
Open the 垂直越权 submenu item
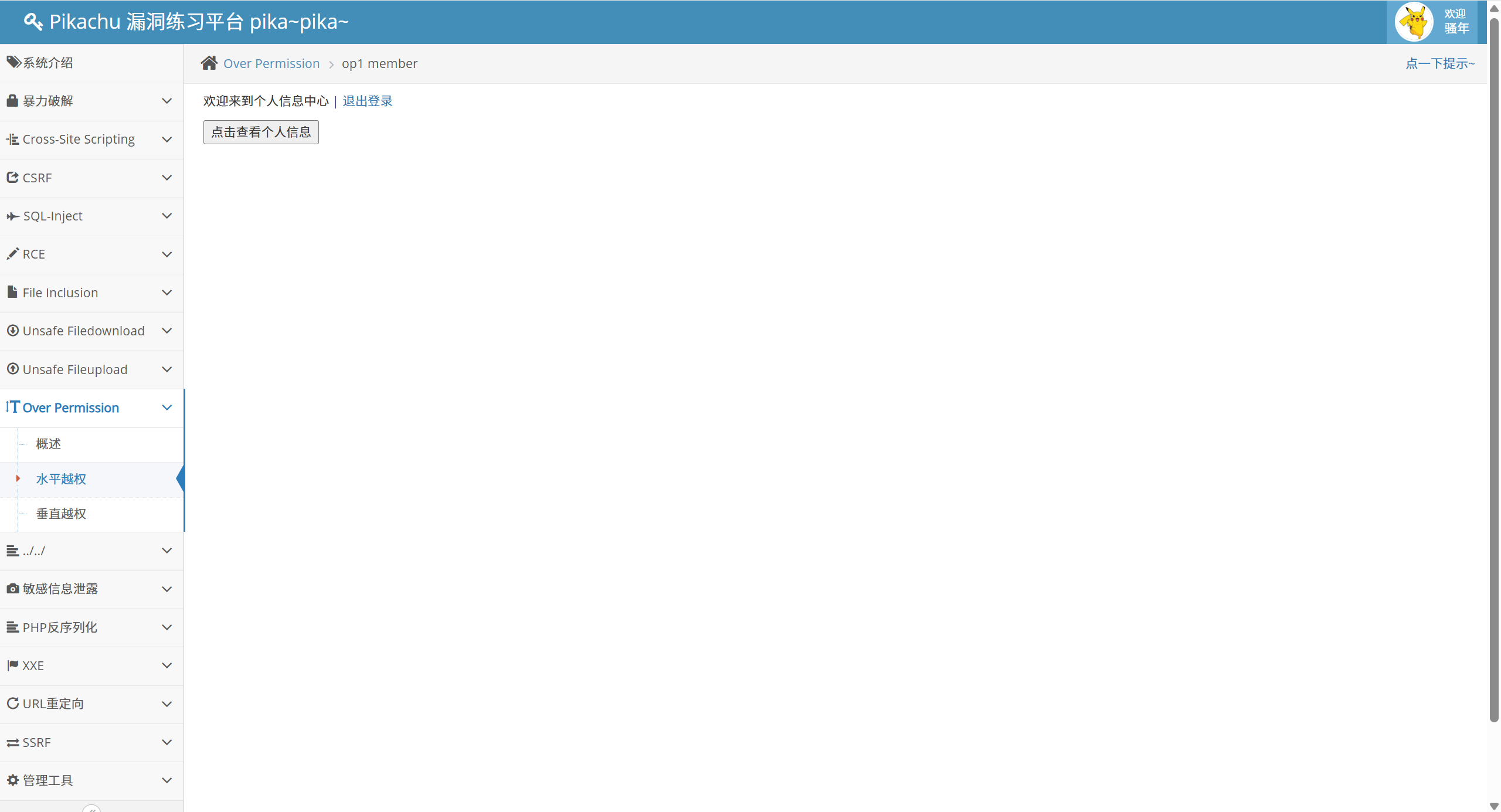click(61, 514)
